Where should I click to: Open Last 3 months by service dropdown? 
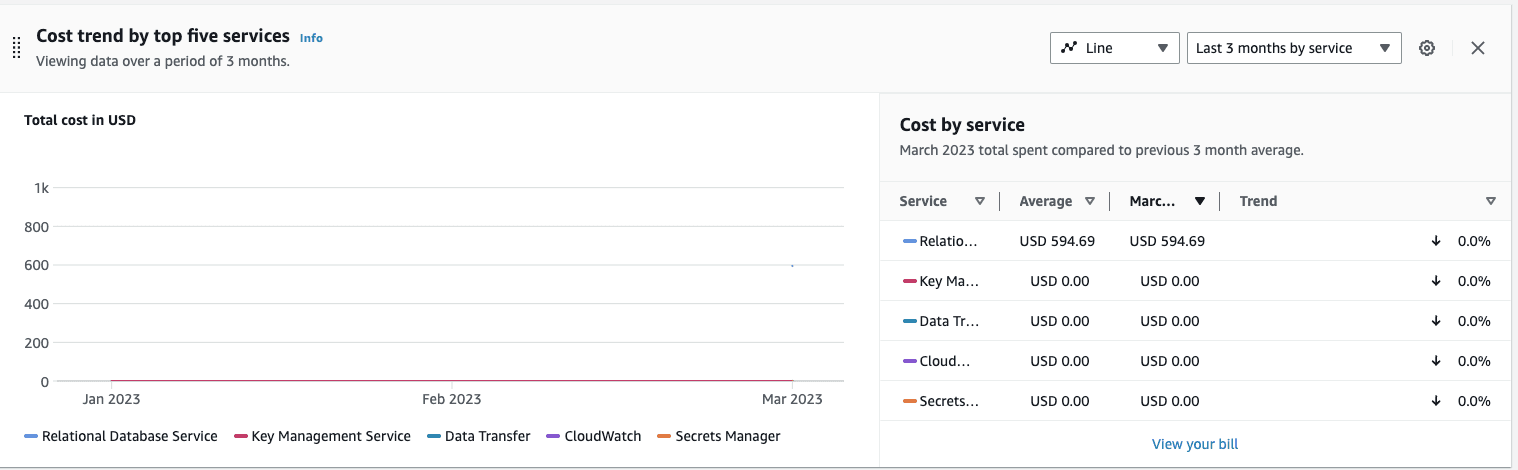coord(1293,48)
